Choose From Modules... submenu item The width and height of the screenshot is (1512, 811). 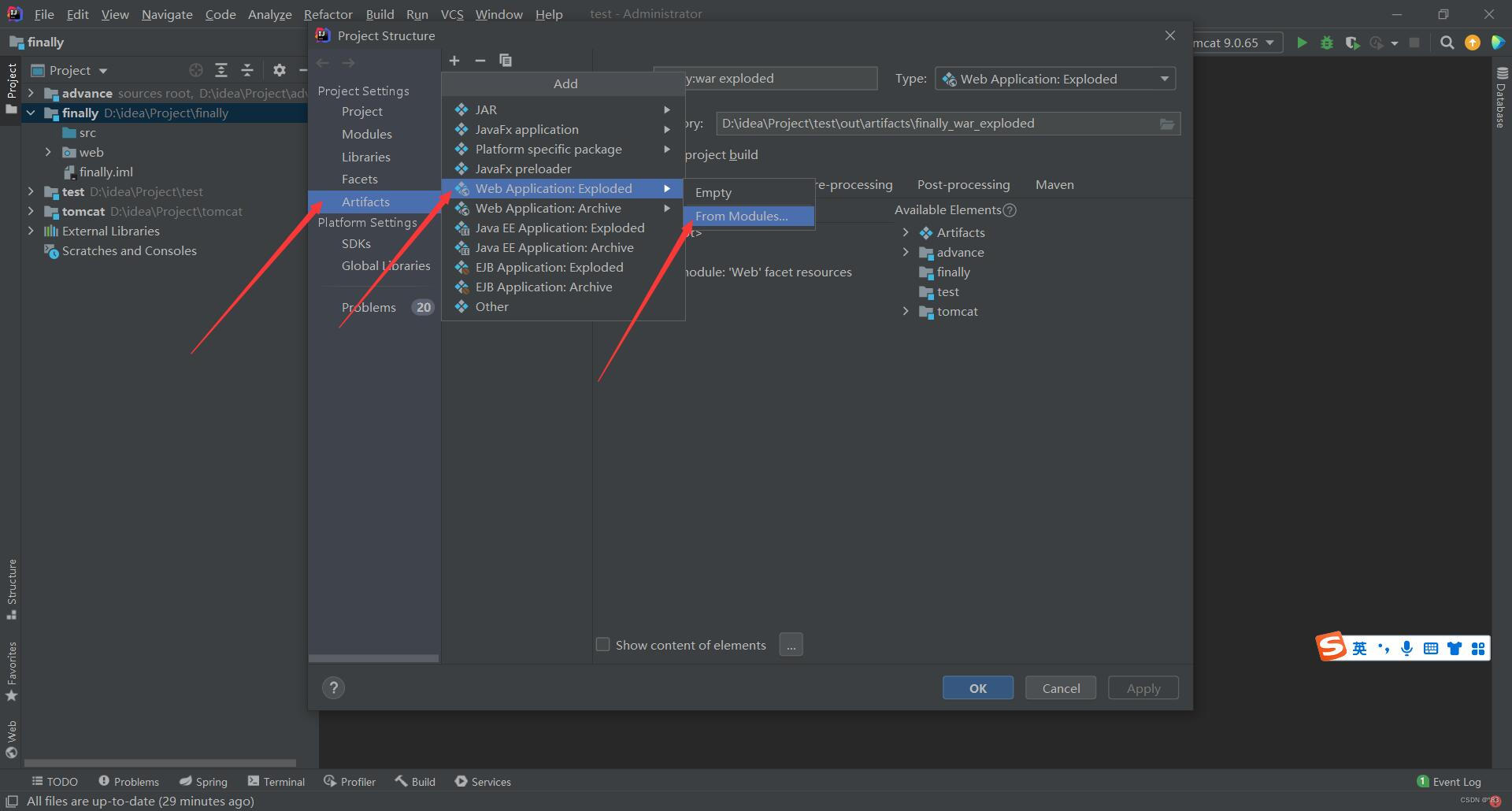click(749, 216)
